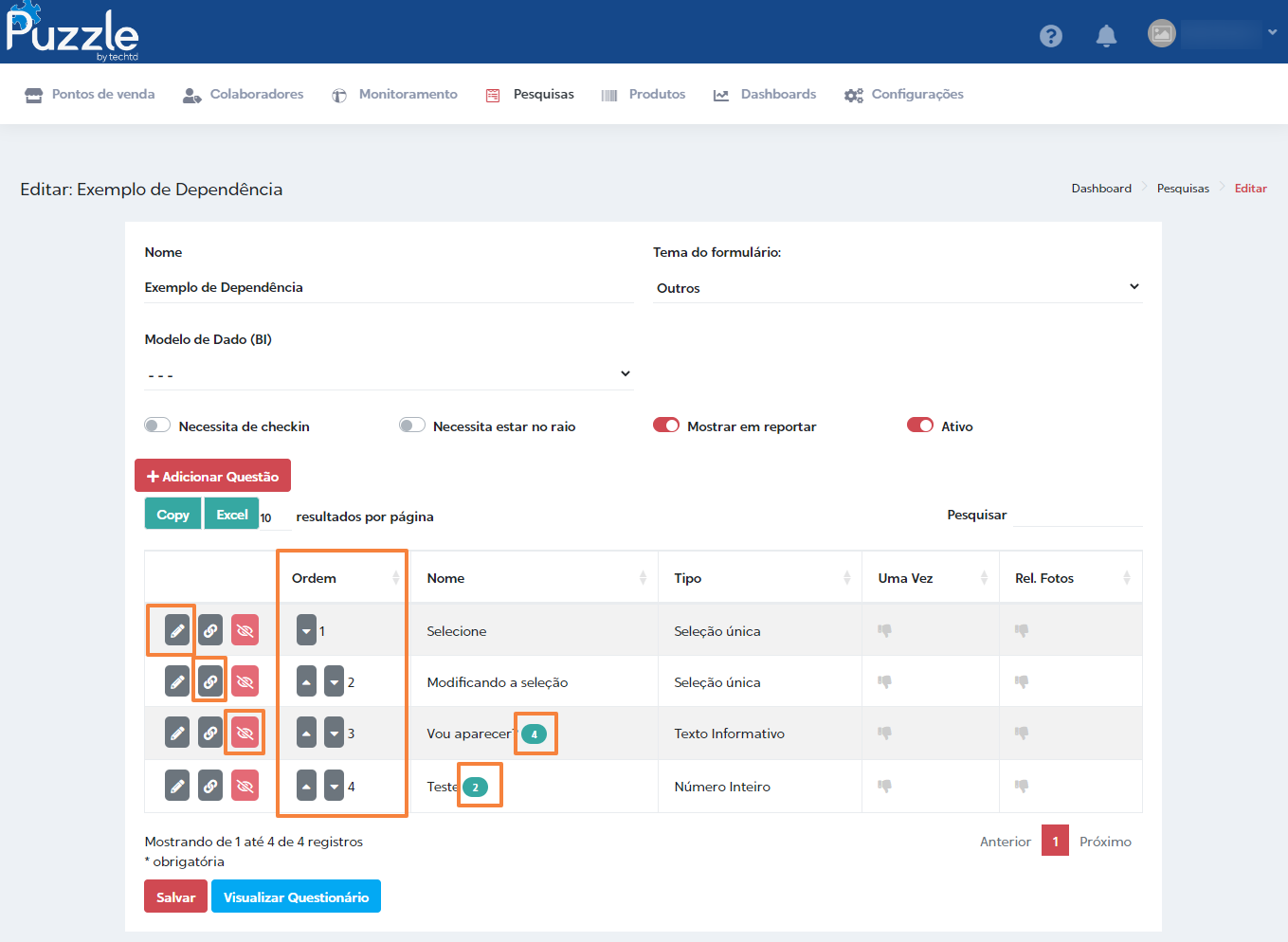Expand the user account menu chevron
Screen dimensions: 1288x942
pos(1273,32)
